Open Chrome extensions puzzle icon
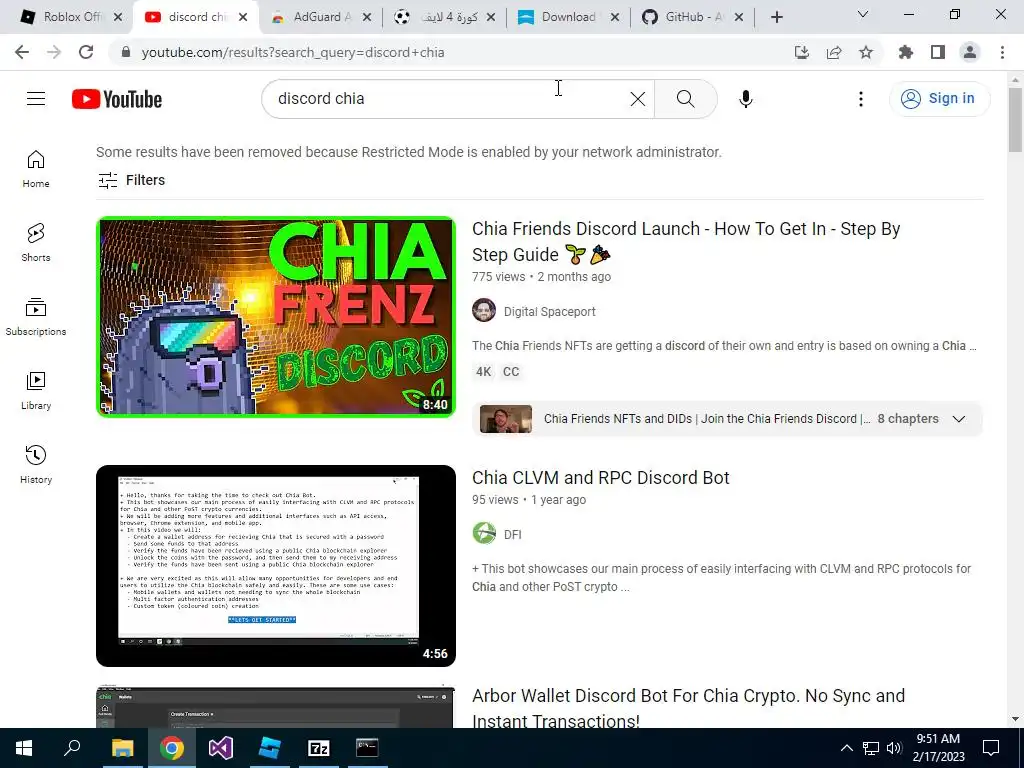Image resolution: width=1024 pixels, height=768 pixels. point(906,52)
